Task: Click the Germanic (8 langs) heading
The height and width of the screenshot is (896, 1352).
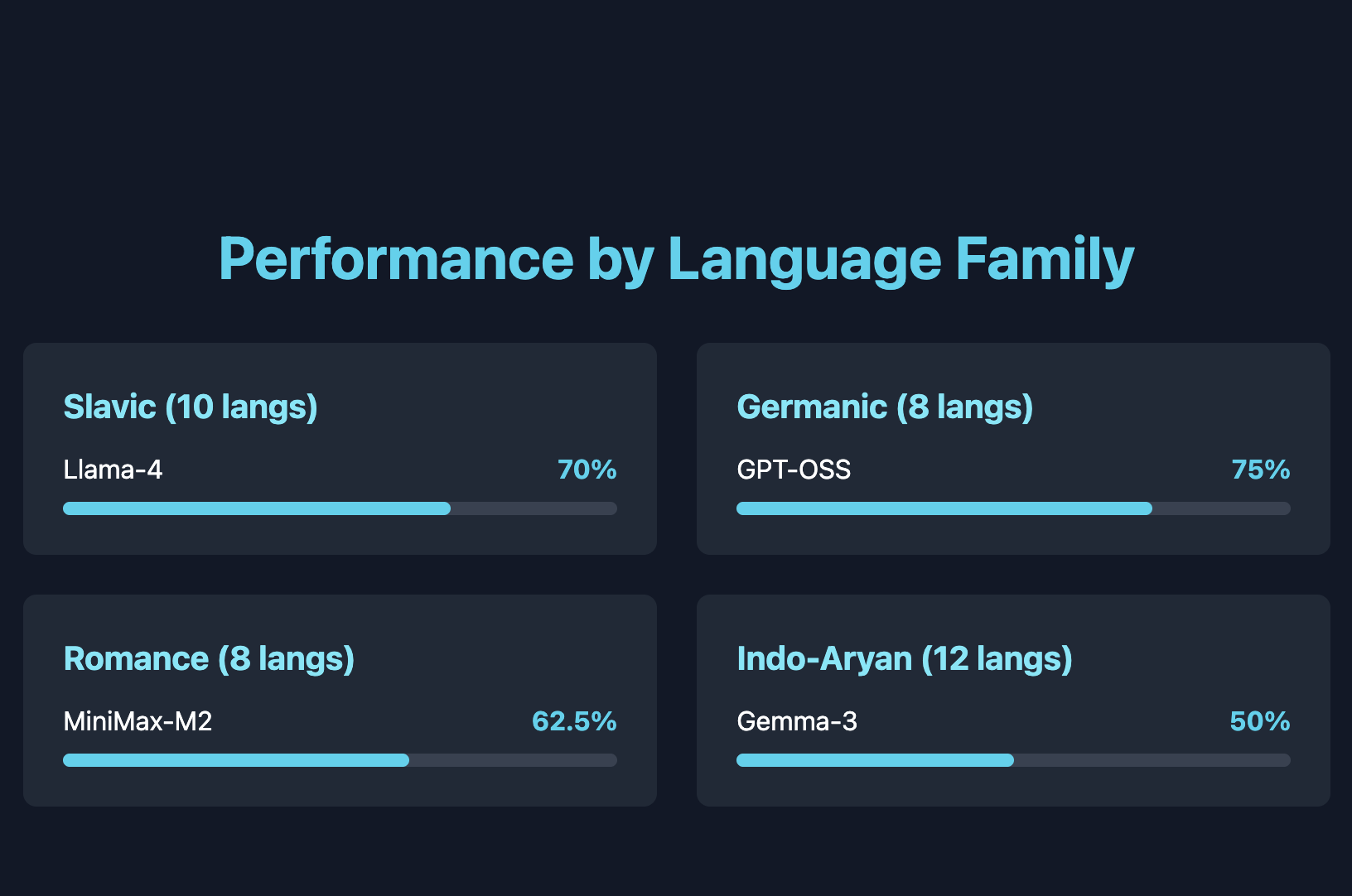Action: (885, 407)
